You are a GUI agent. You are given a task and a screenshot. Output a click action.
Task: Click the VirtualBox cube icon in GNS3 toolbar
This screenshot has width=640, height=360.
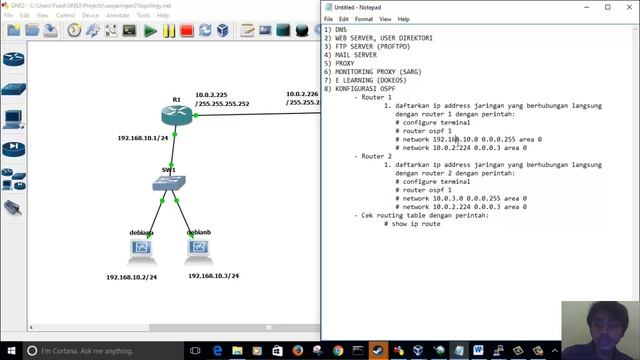[x=223, y=31]
